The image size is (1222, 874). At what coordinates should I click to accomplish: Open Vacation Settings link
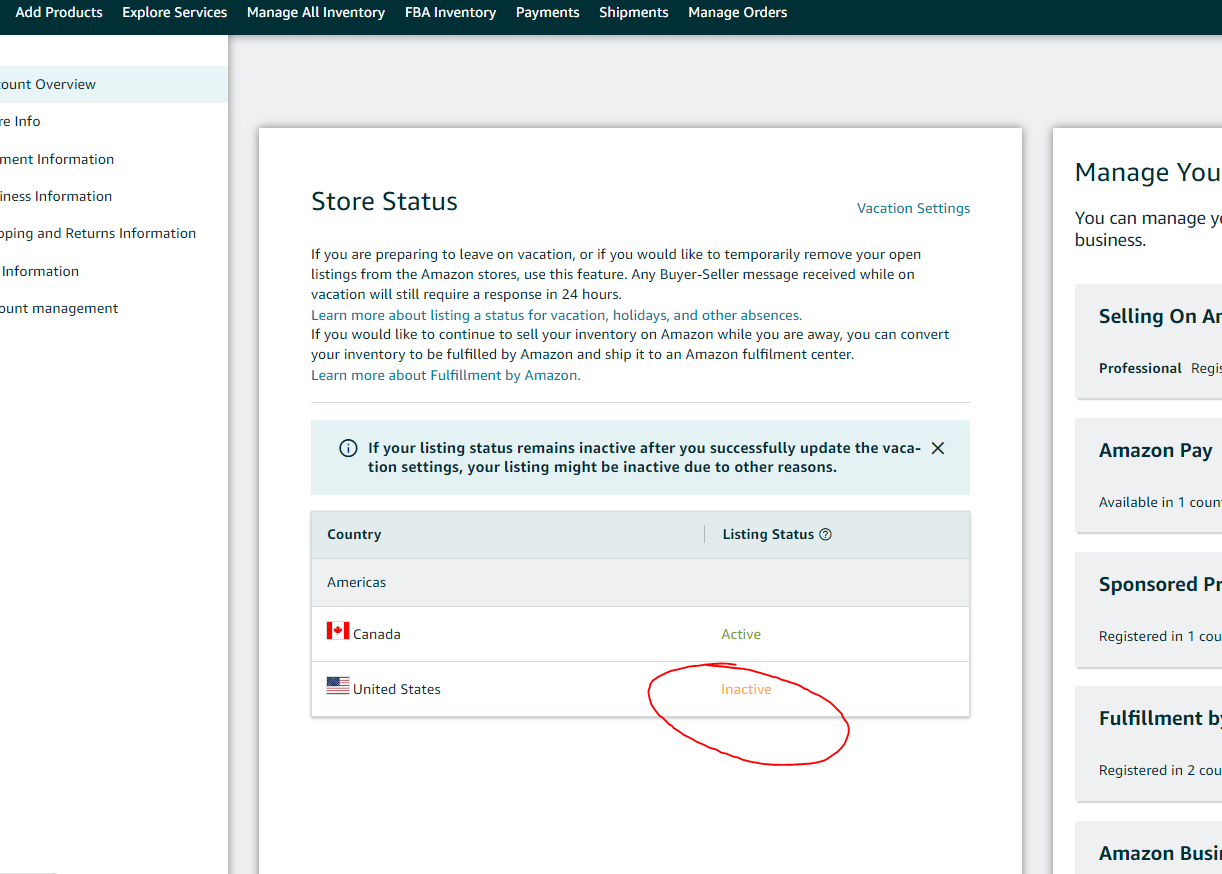coord(914,208)
